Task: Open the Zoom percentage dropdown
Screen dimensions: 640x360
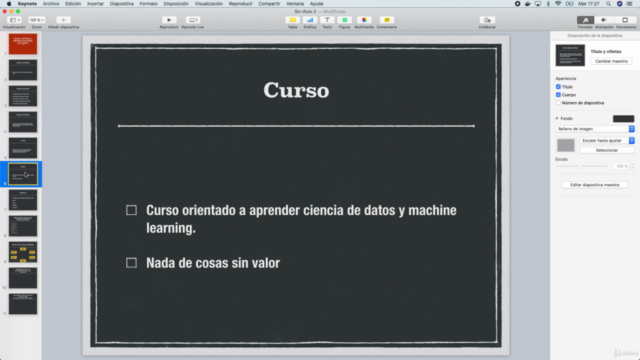Action: coord(36,20)
